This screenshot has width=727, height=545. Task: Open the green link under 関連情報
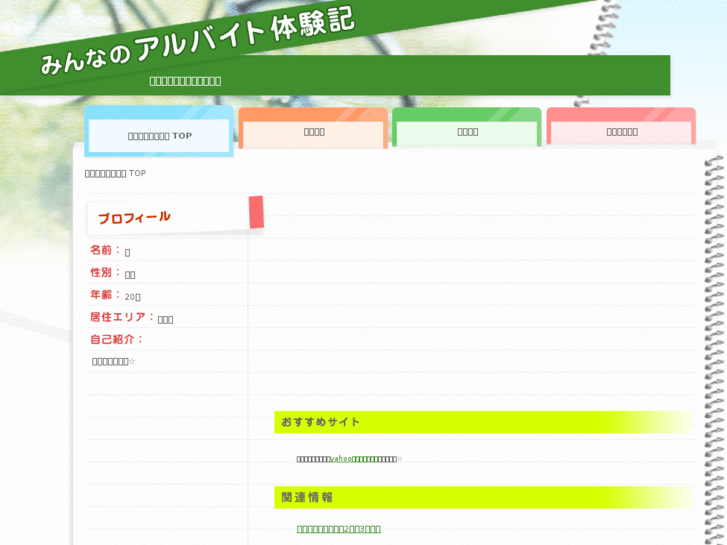point(338,529)
